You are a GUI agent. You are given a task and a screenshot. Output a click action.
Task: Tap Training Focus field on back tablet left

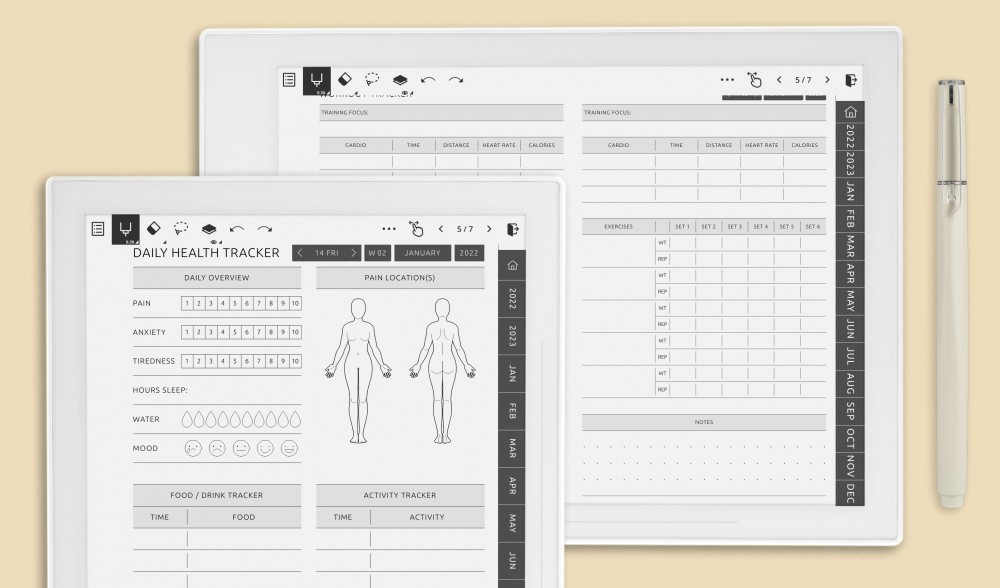tap(441, 112)
